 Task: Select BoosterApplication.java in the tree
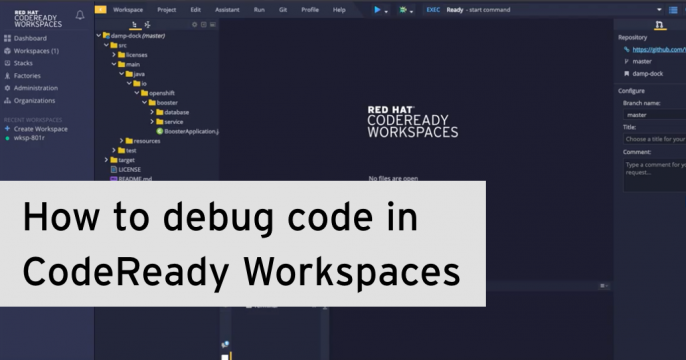[191, 131]
